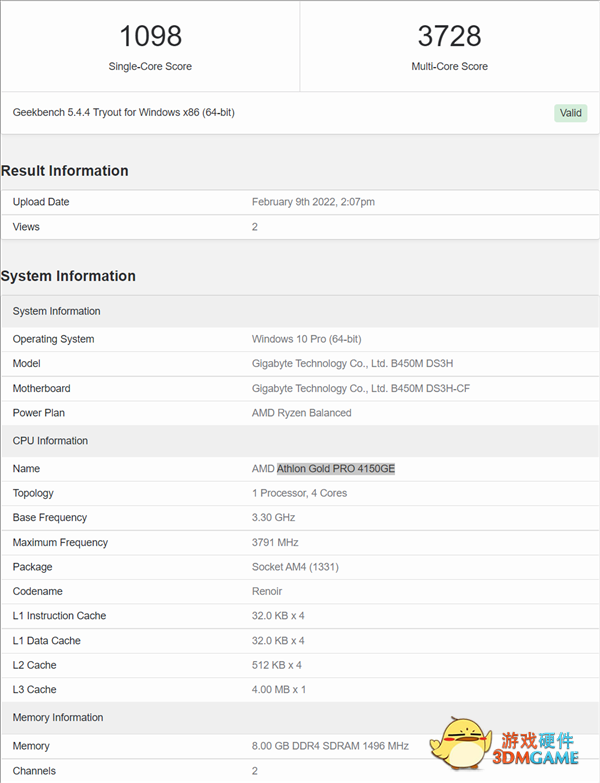Click the Motherboard row label
600x783 pixels.
click(x=41, y=389)
